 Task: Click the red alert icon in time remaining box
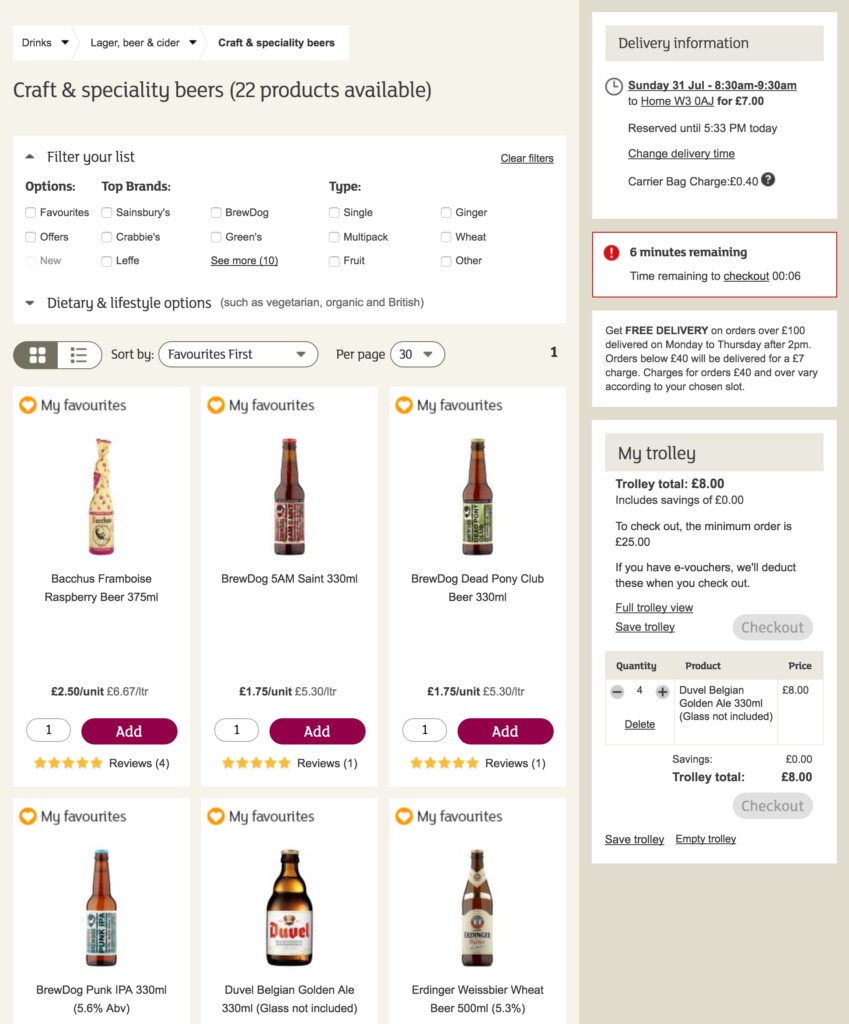[x=611, y=253]
